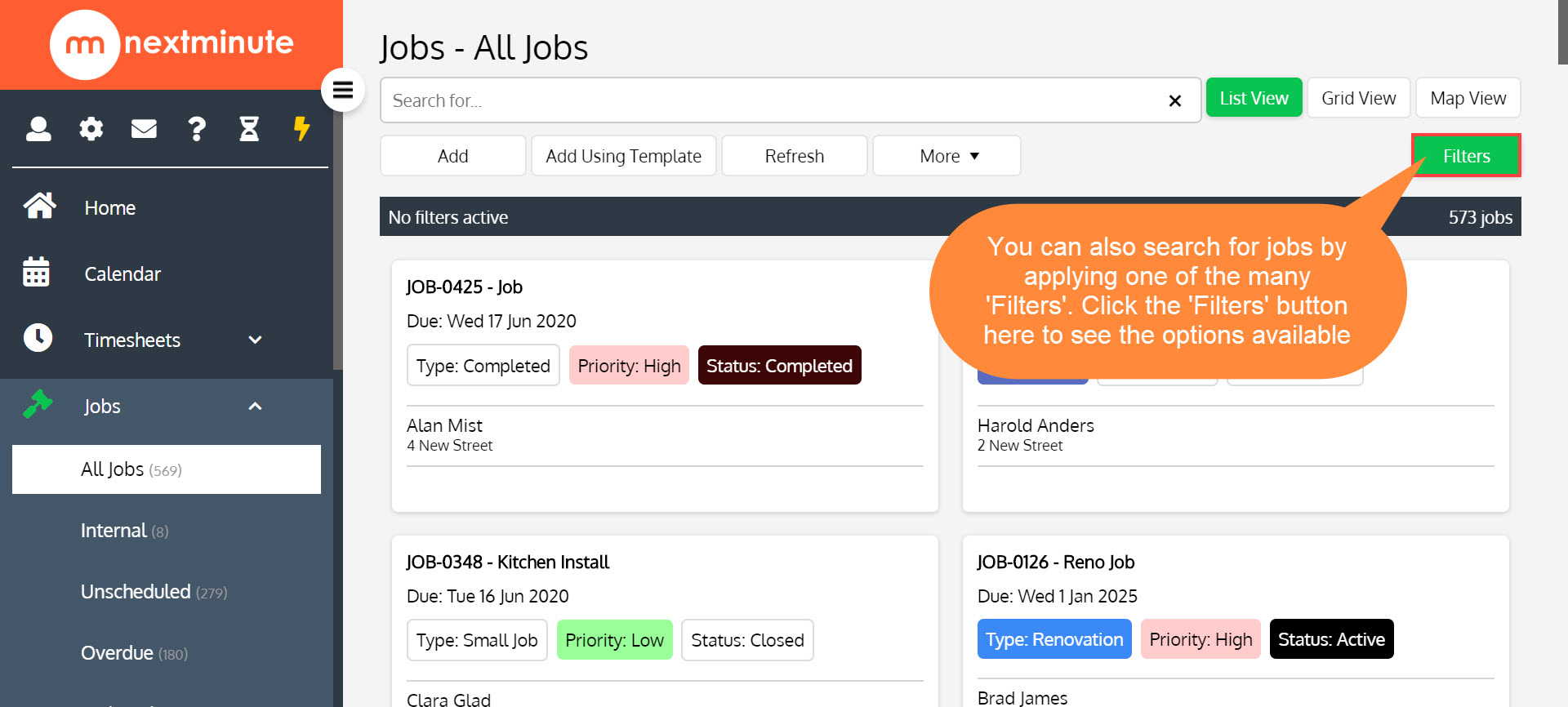Click the Calendar icon in sidebar
Screen dimensions: 1568x707
(36, 272)
